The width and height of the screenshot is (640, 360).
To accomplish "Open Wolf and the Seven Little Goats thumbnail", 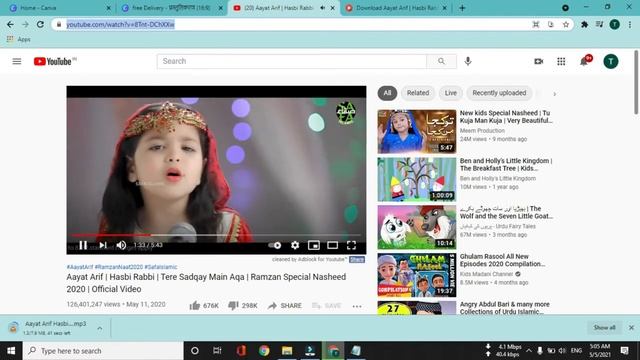I will point(417,227).
